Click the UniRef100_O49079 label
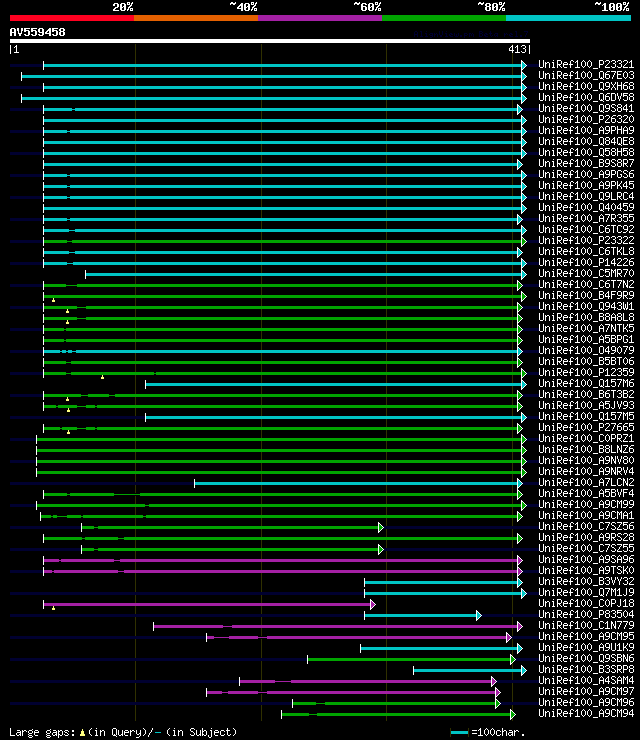Viewport: 640px width, 740px height. pos(586,350)
